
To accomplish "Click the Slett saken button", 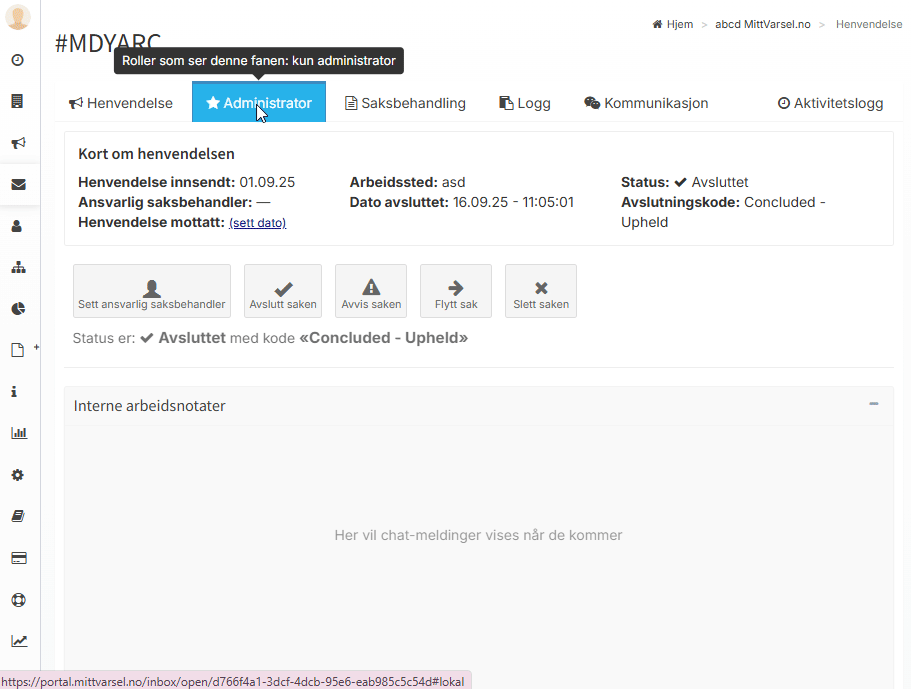I will [540, 291].
